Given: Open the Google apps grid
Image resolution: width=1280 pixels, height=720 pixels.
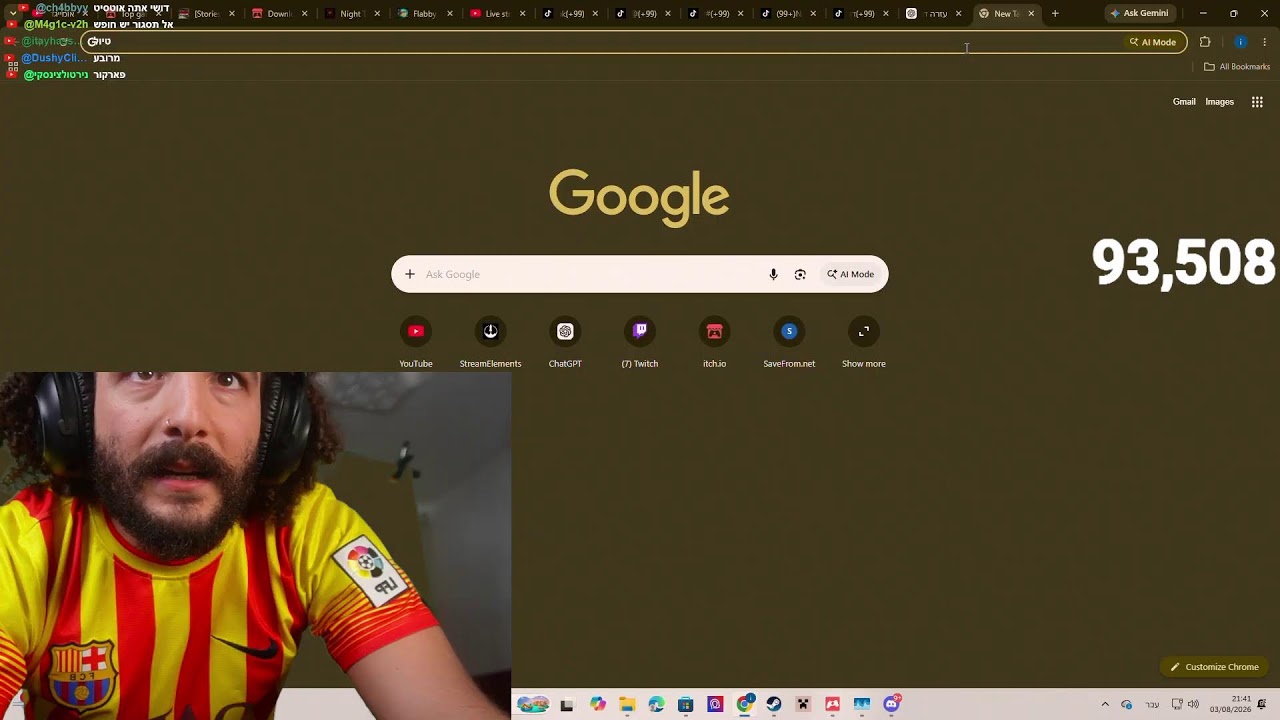Looking at the screenshot, I should (1257, 102).
